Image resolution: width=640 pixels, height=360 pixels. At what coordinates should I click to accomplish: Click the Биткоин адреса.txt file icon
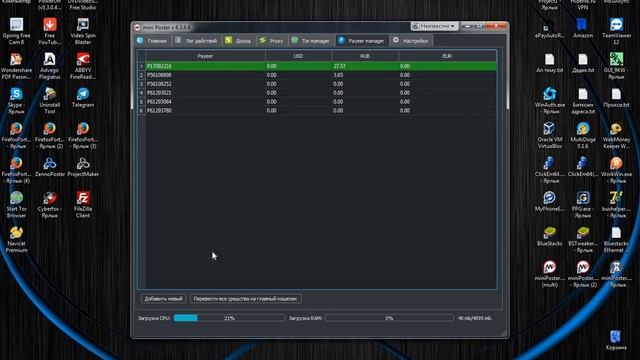[583, 101]
